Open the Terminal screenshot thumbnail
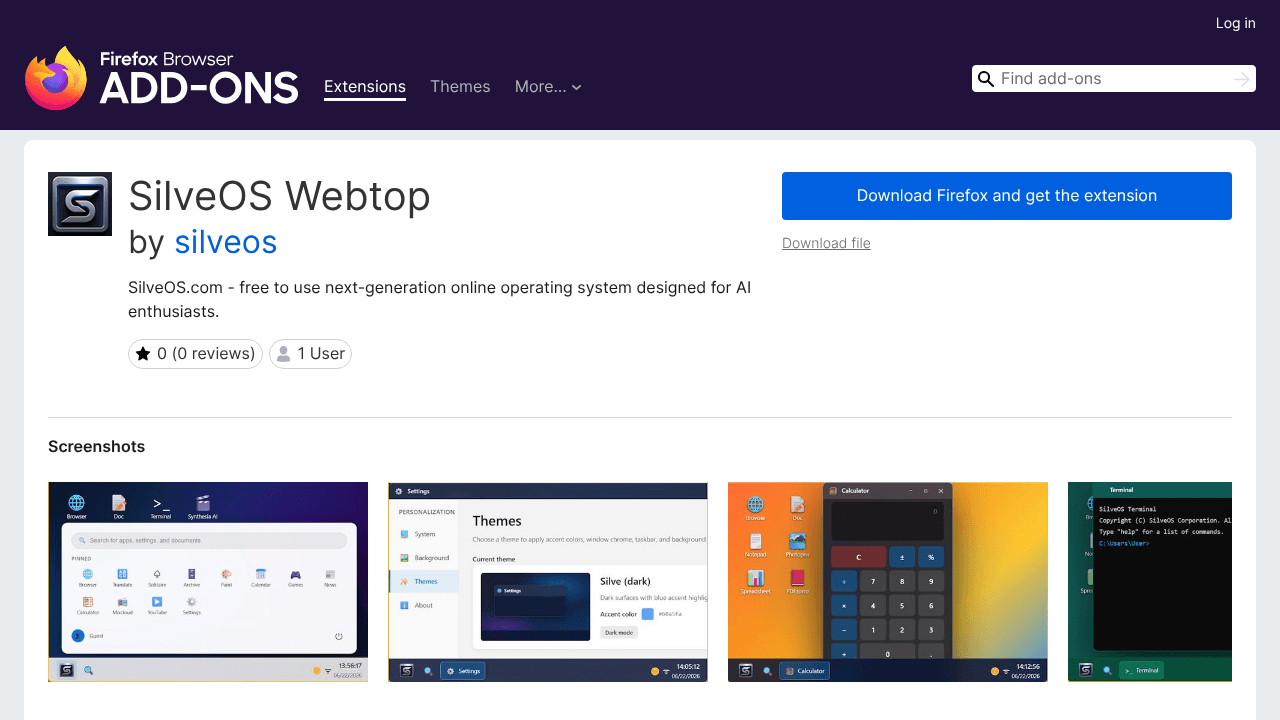The image size is (1280, 720). point(1150,582)
